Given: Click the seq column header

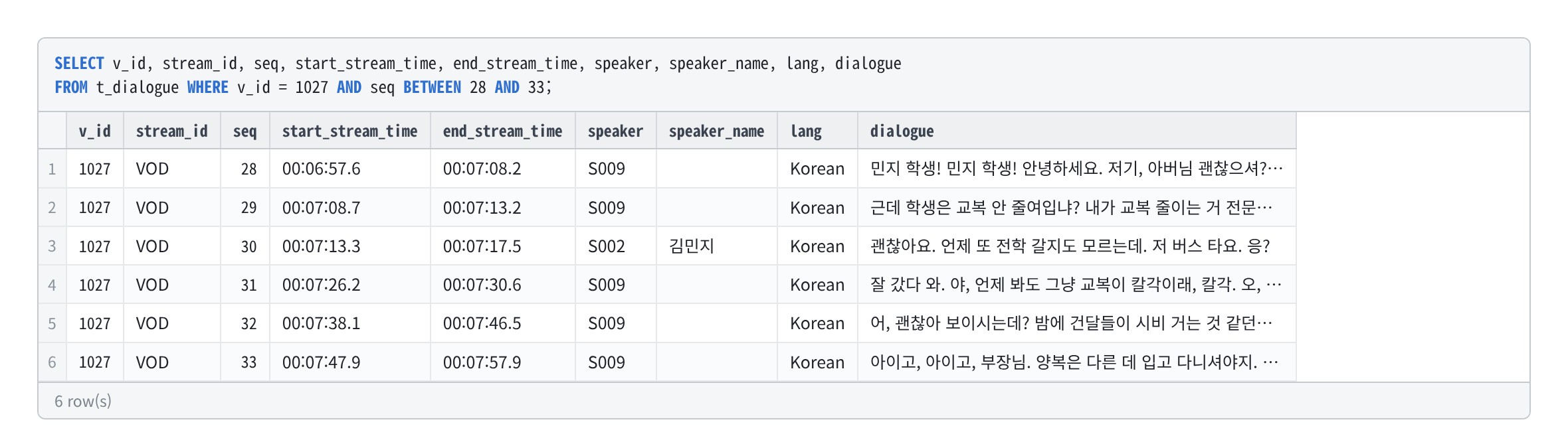Looking at the screenshot, I should [x=245, y=131].
